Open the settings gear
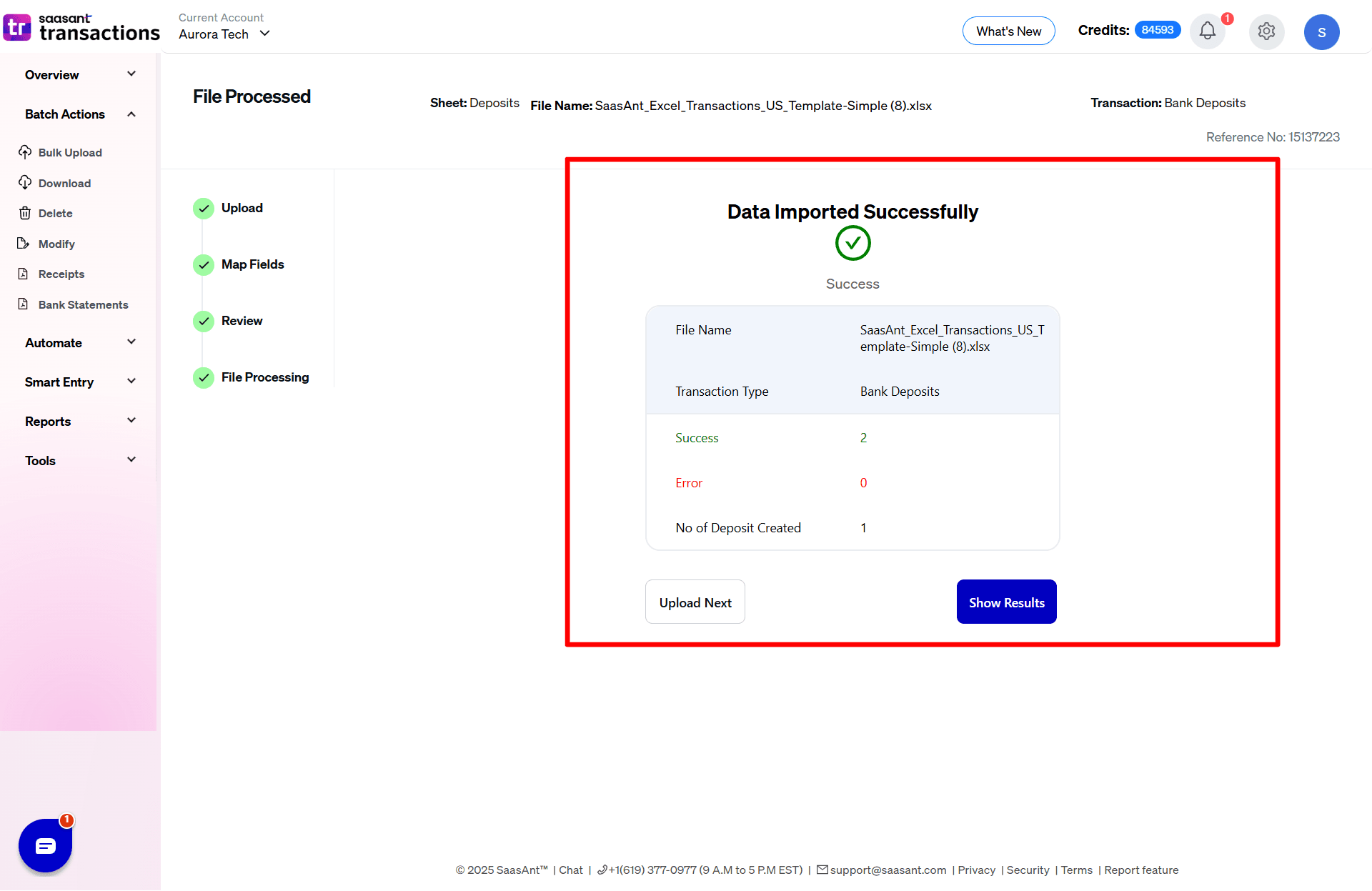 1266,31
